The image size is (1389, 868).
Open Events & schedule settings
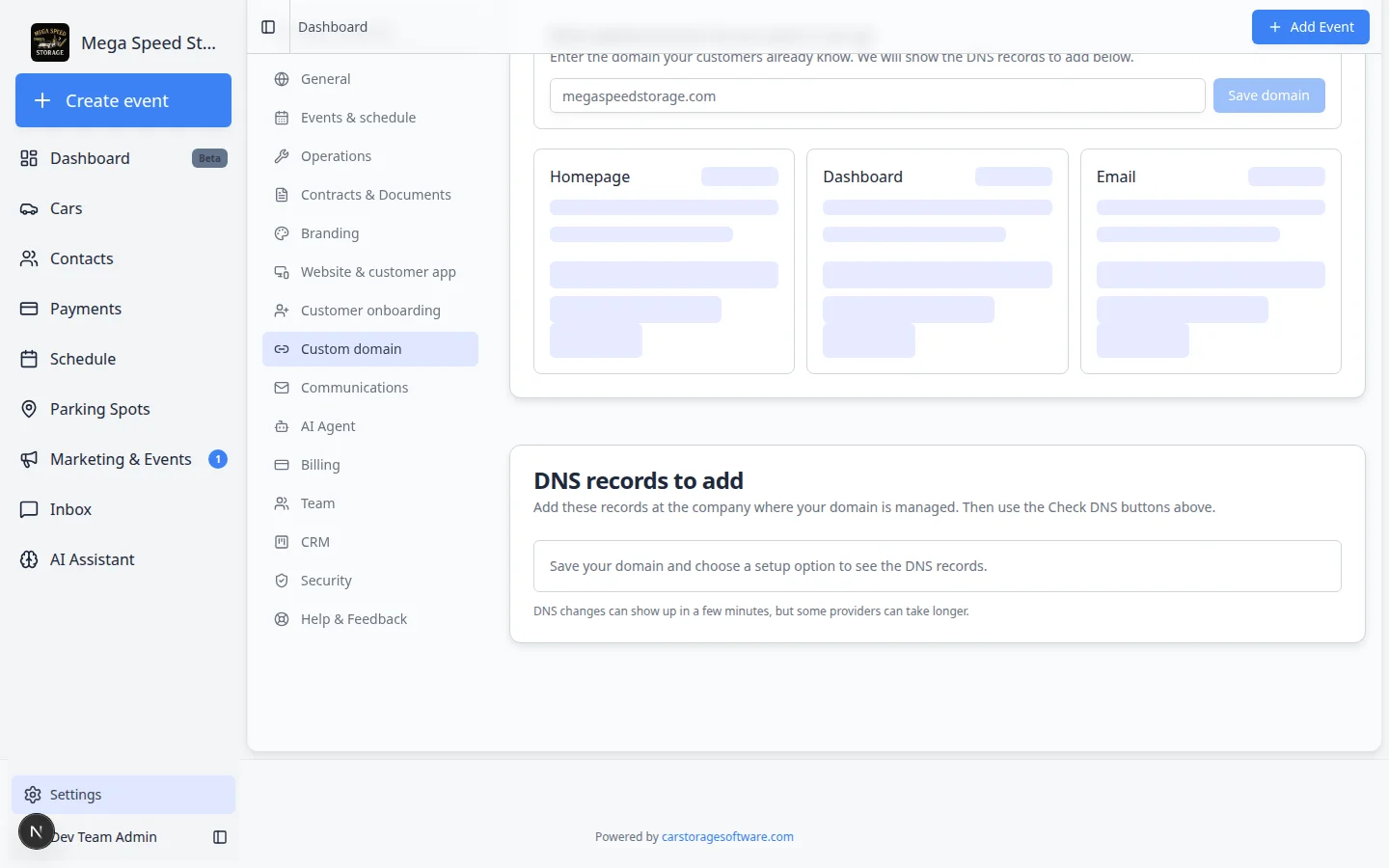point(370,118)
